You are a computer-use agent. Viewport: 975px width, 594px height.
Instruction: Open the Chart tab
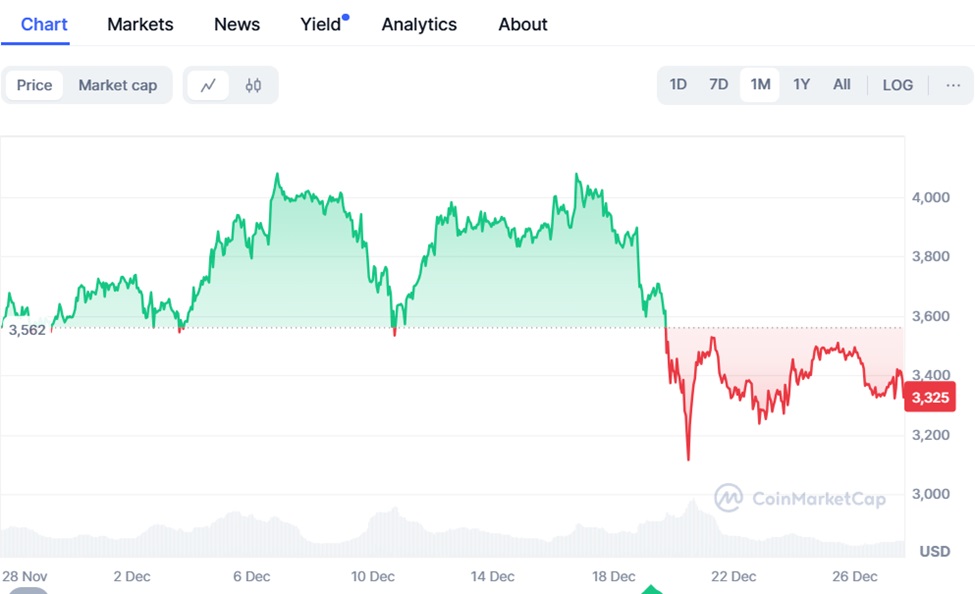click(44, 24)
